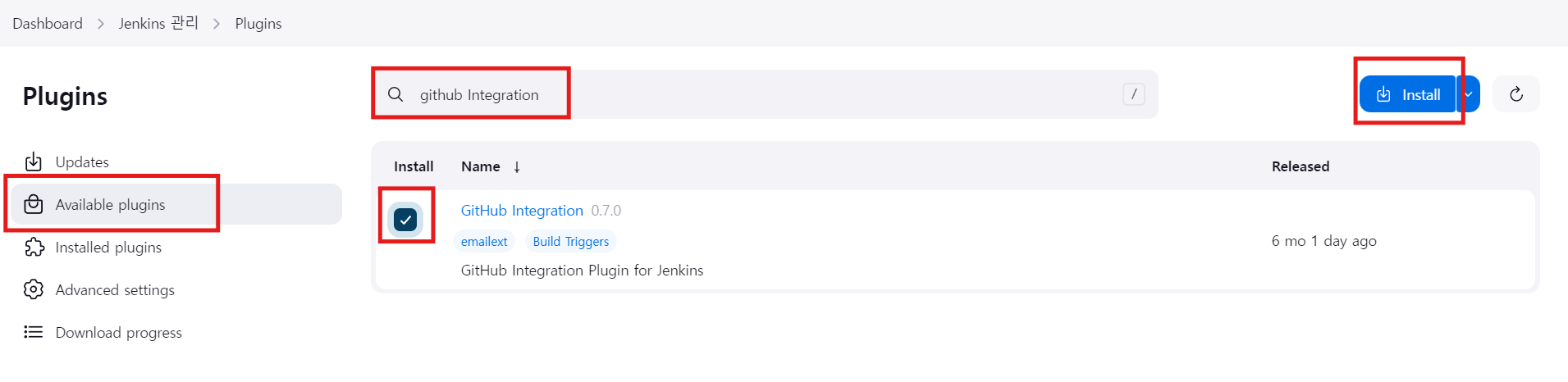The width and height of the screenshot is (1568, 382).
Task: Click the Build Triggers tag
Action: [x=571, y=242]
